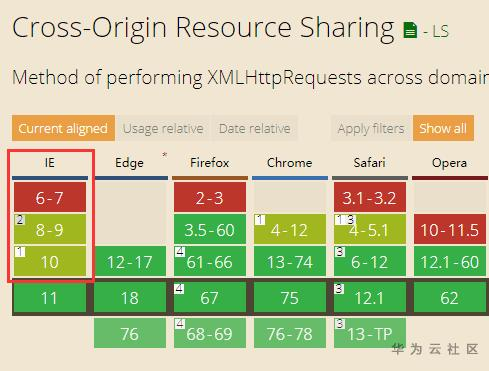Select the Chrome 75 current version cell

[x=290, y=297]
